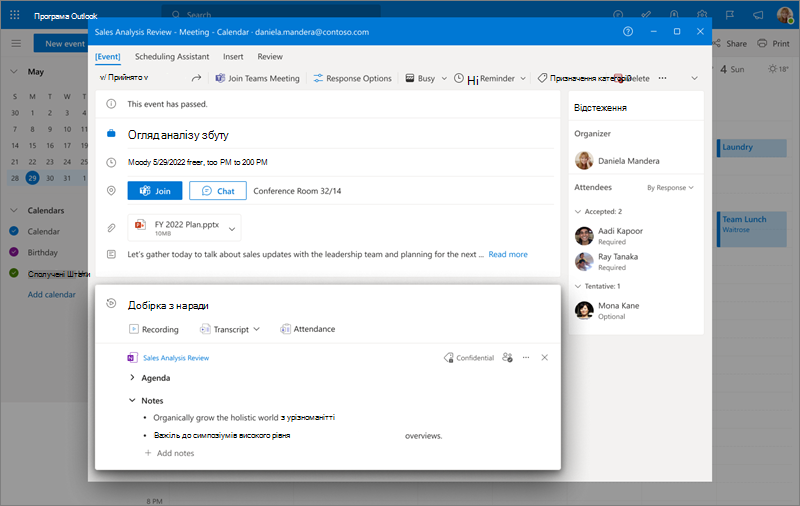Select May 22 in the mini calendar
The width and height of the screenshot is (800, 506).
pos(32,162)
